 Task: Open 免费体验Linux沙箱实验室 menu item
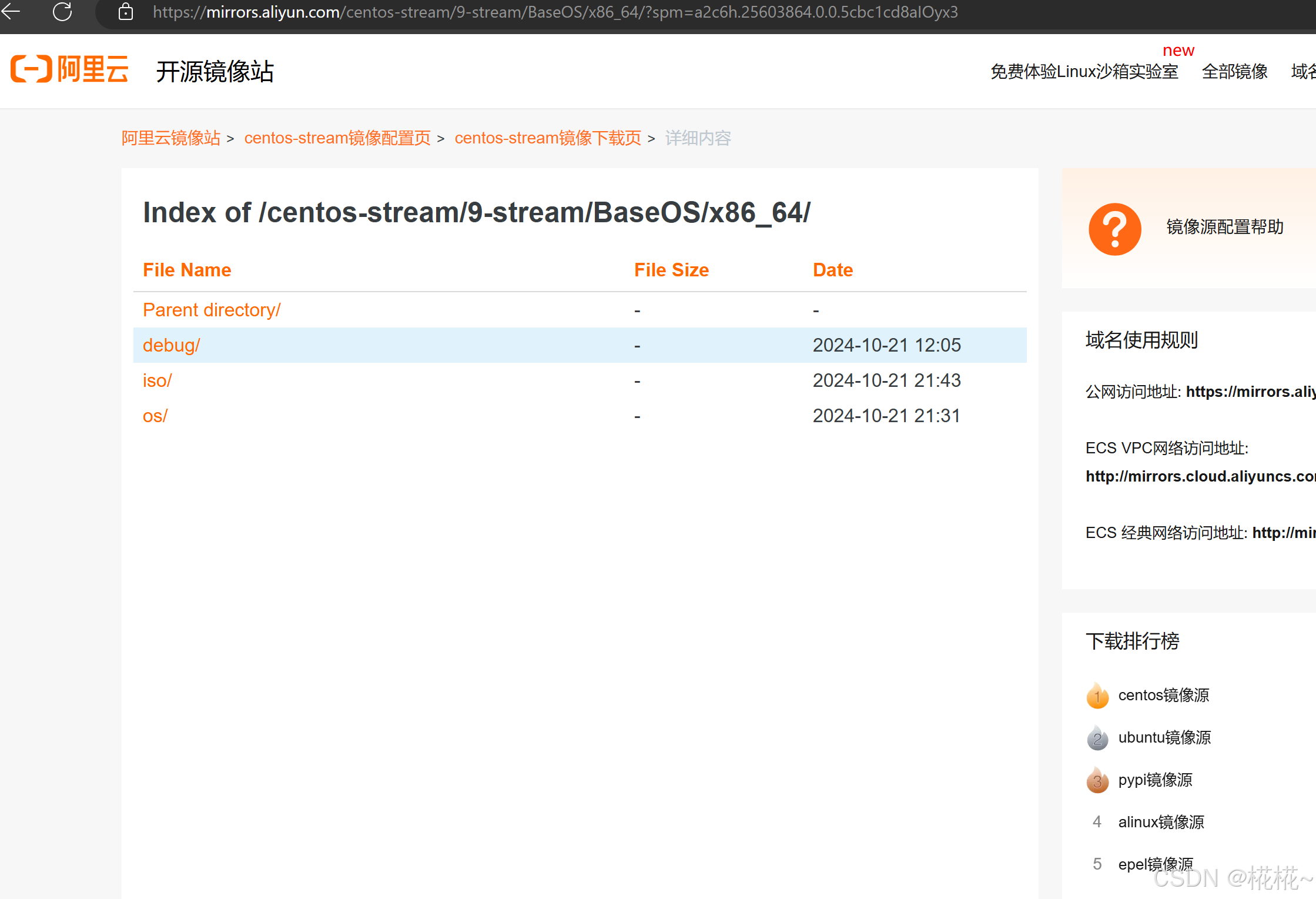1084,72
